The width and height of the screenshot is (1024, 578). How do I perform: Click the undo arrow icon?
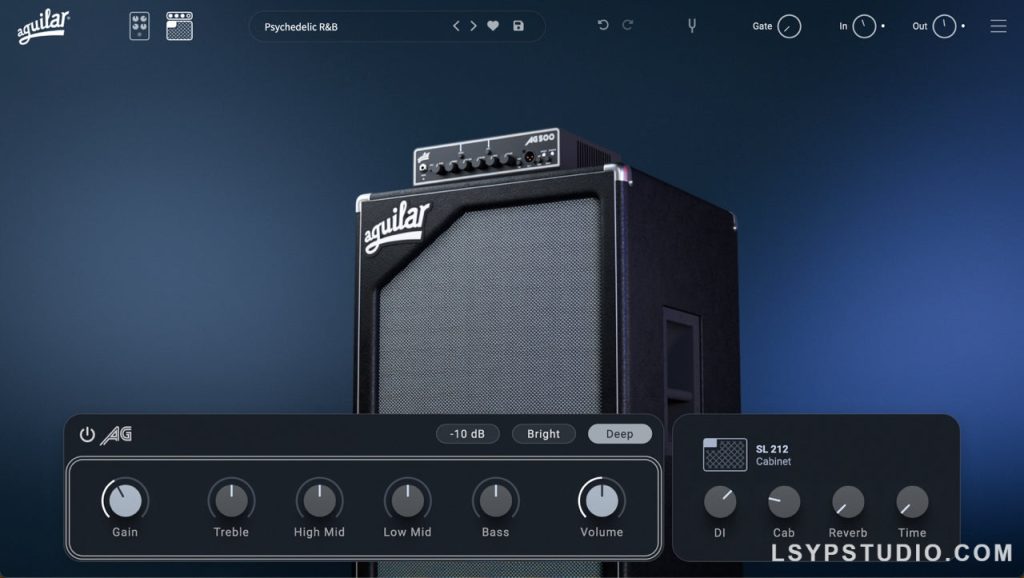[x=601, y=25]
